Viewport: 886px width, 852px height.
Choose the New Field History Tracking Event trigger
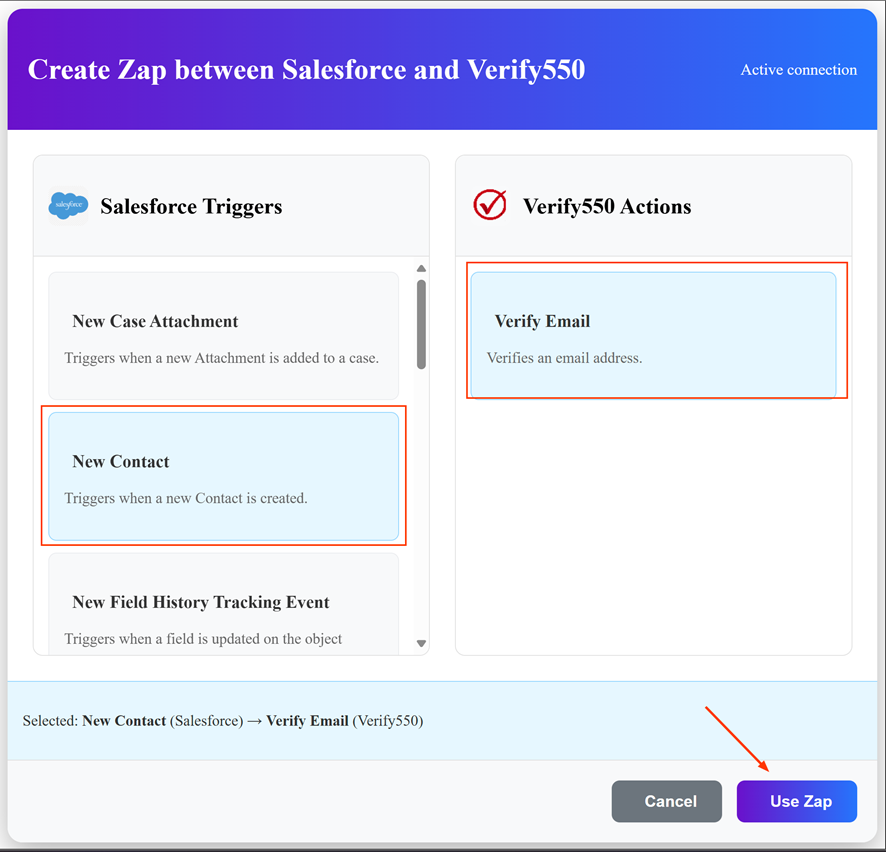tap(223, 604)
